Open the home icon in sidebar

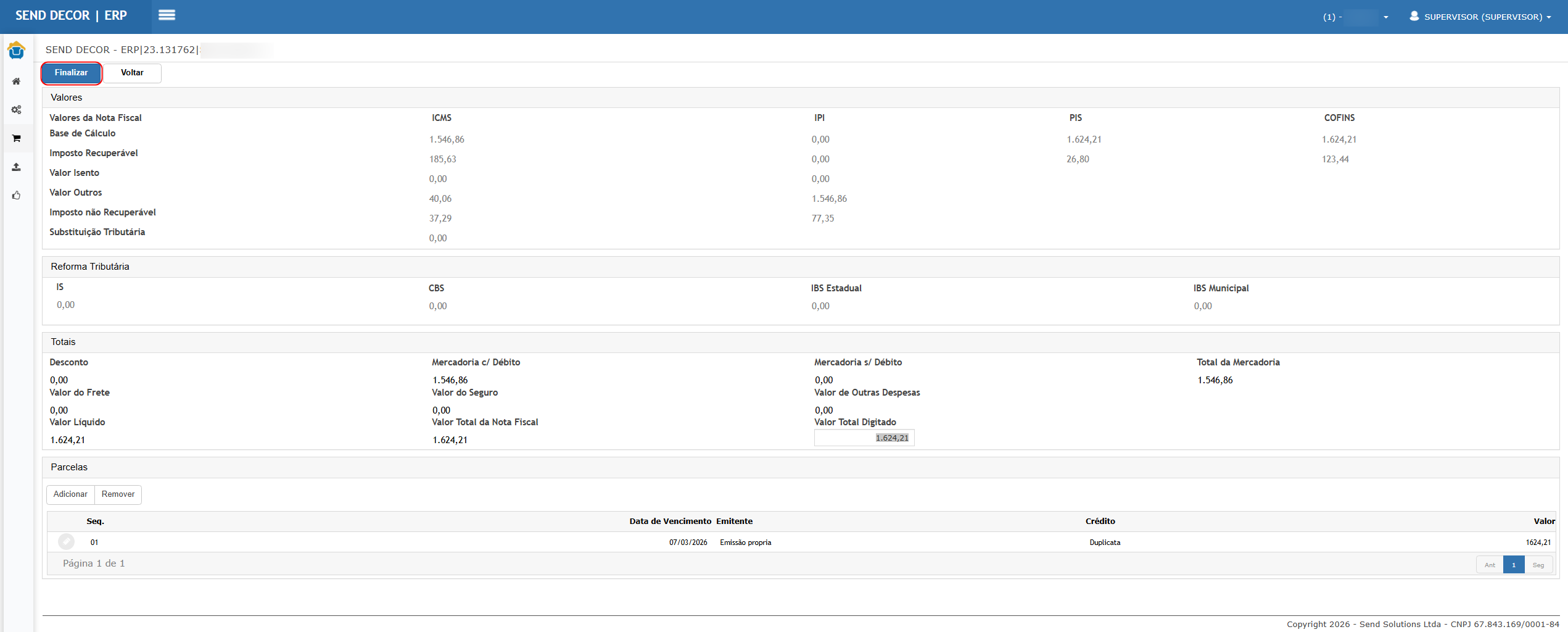coord(17,81)
